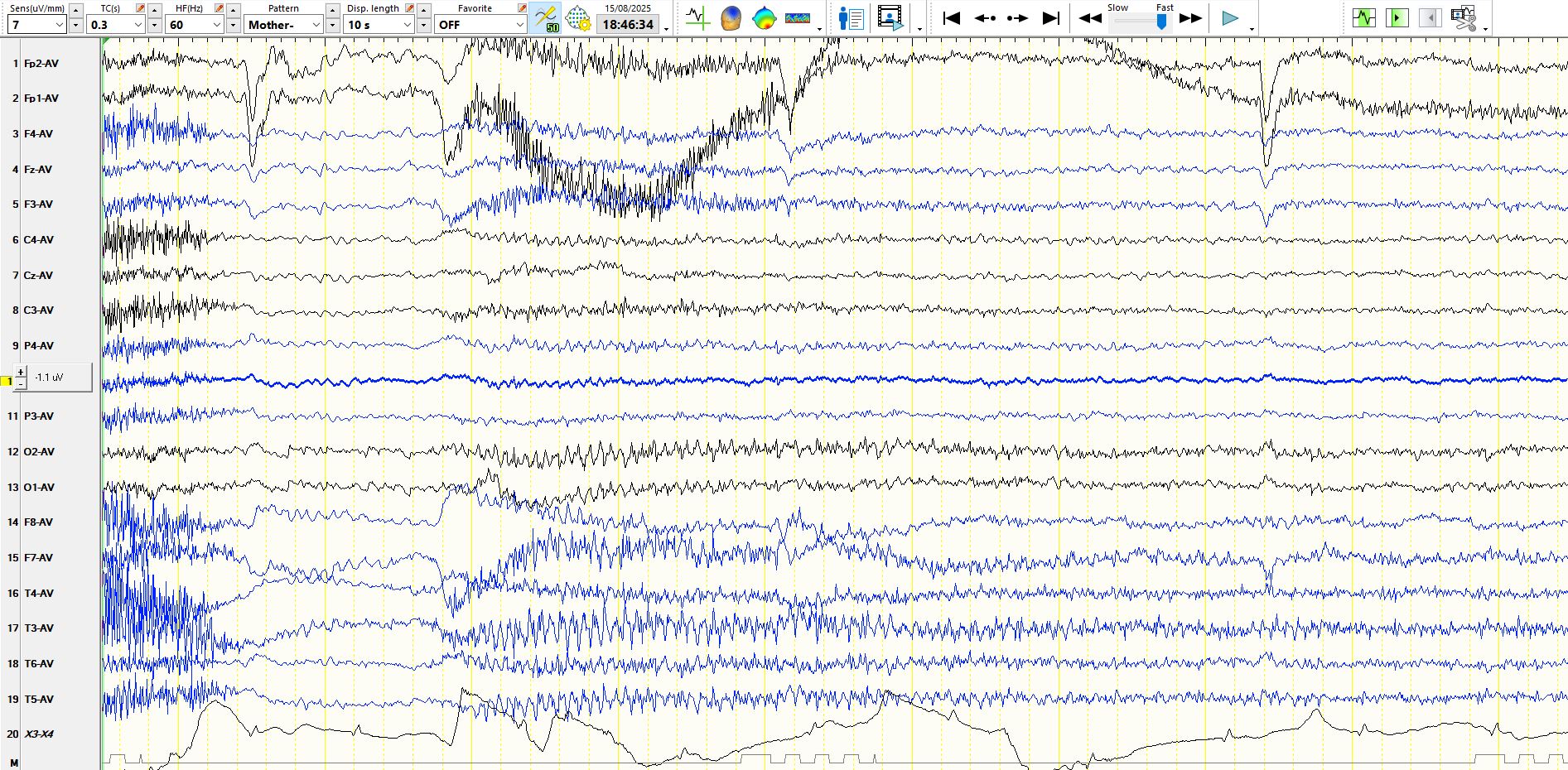Open the 2D topographic scalp map
Screen dimensions: 1568x770
click(764, 18)
